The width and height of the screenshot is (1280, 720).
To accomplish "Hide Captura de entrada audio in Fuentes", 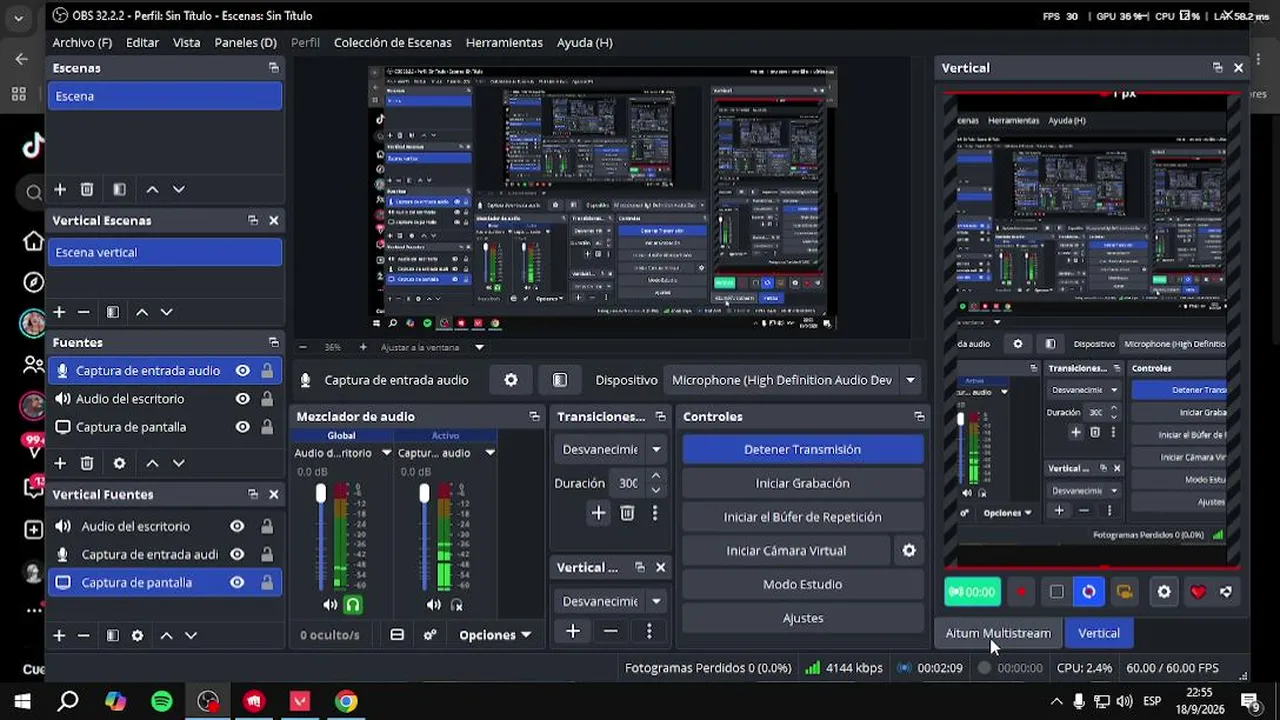I will 242,370.
